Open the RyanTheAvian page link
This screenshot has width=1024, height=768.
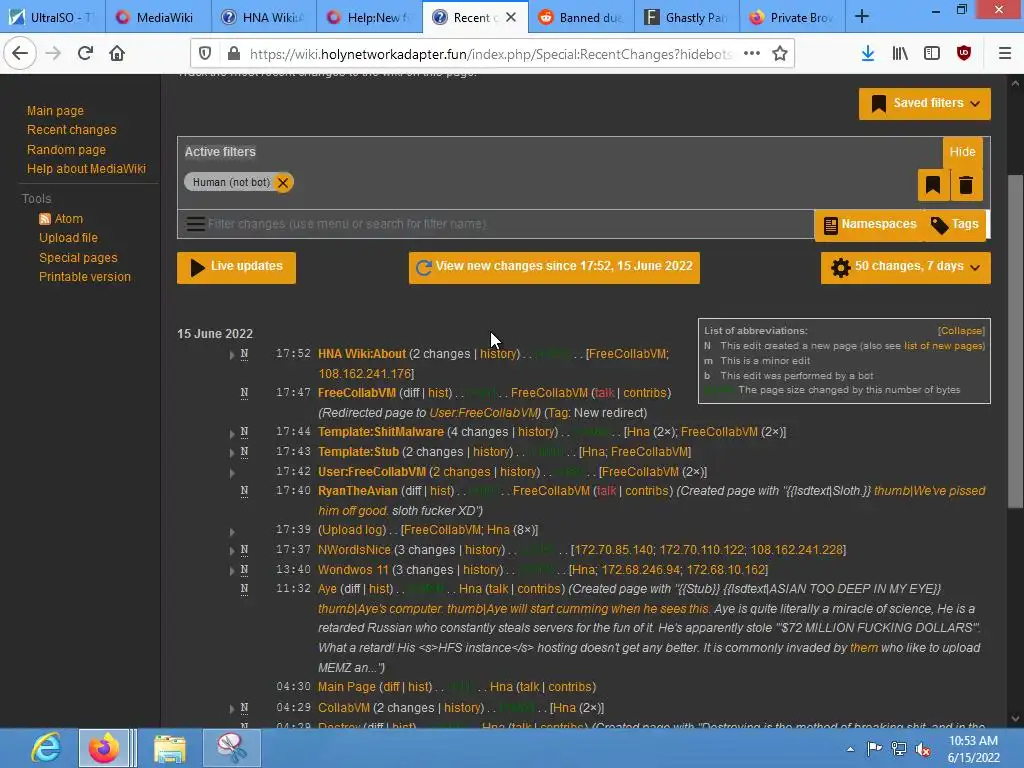pos(358,490)
